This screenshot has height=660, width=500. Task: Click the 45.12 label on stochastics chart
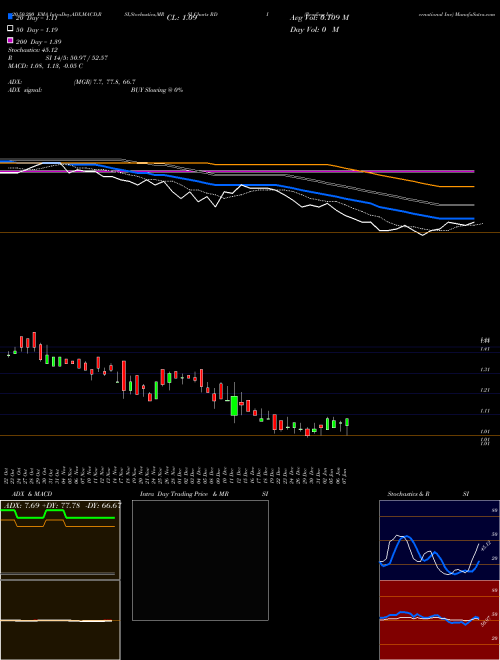click(485, 546)
